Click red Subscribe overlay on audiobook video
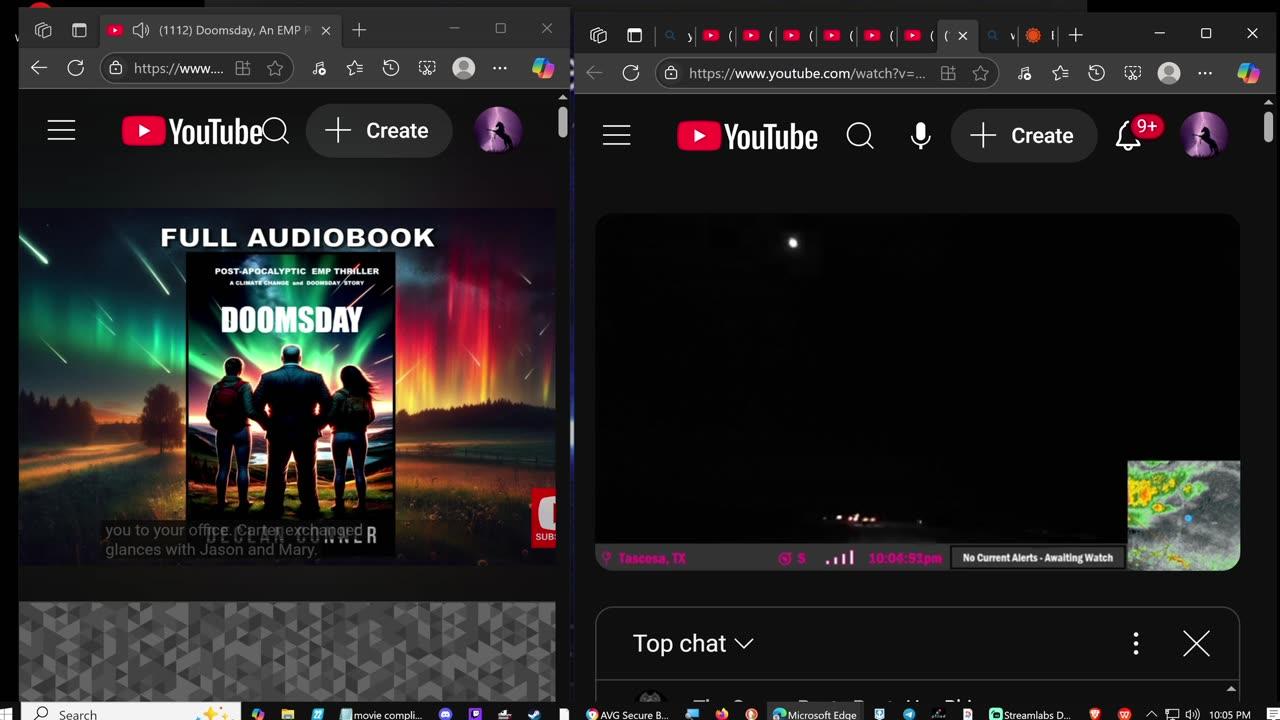The width and height of the screenshot is (1280, 720). [544, 517]
